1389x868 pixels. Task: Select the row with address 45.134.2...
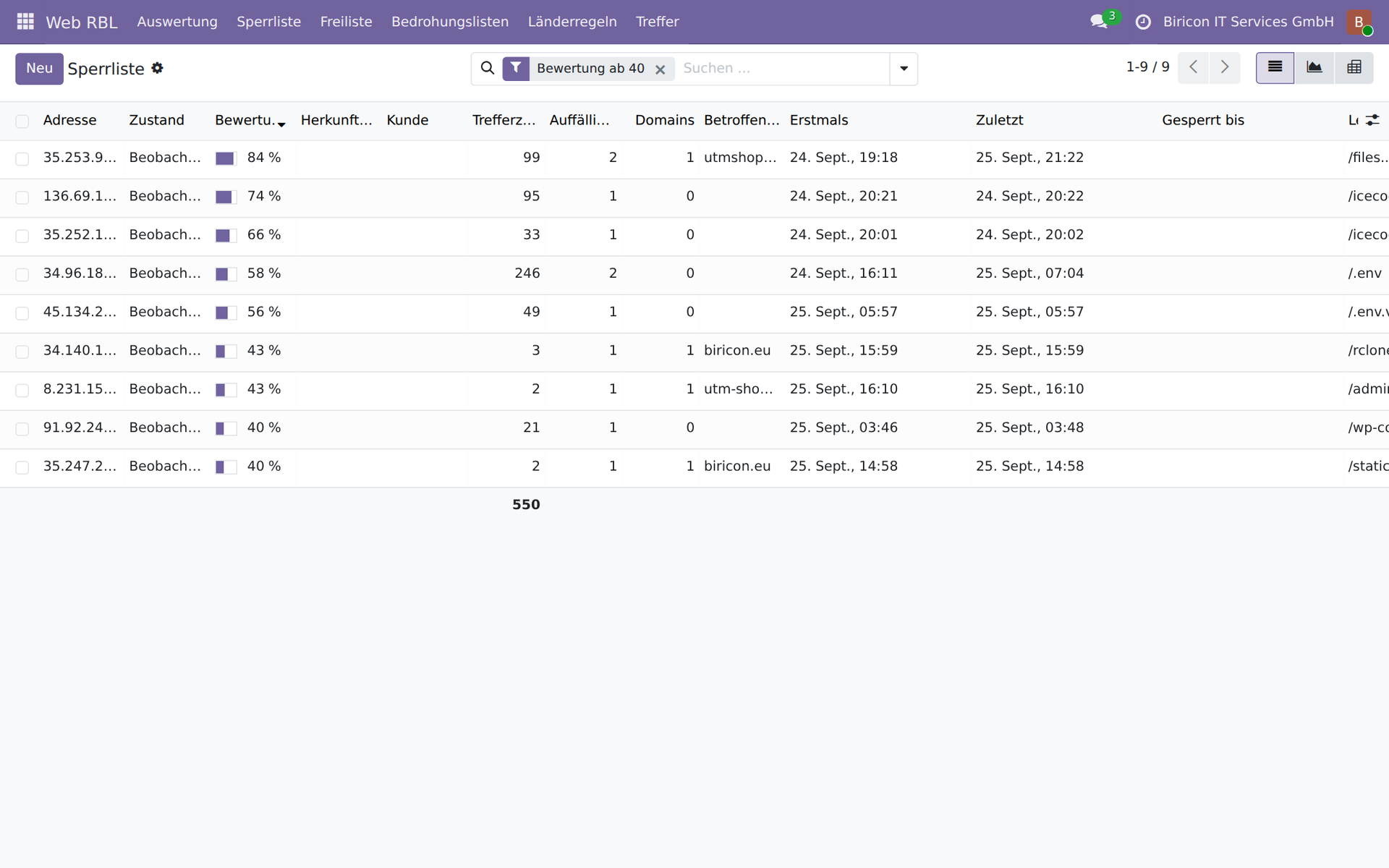(22, 313)
